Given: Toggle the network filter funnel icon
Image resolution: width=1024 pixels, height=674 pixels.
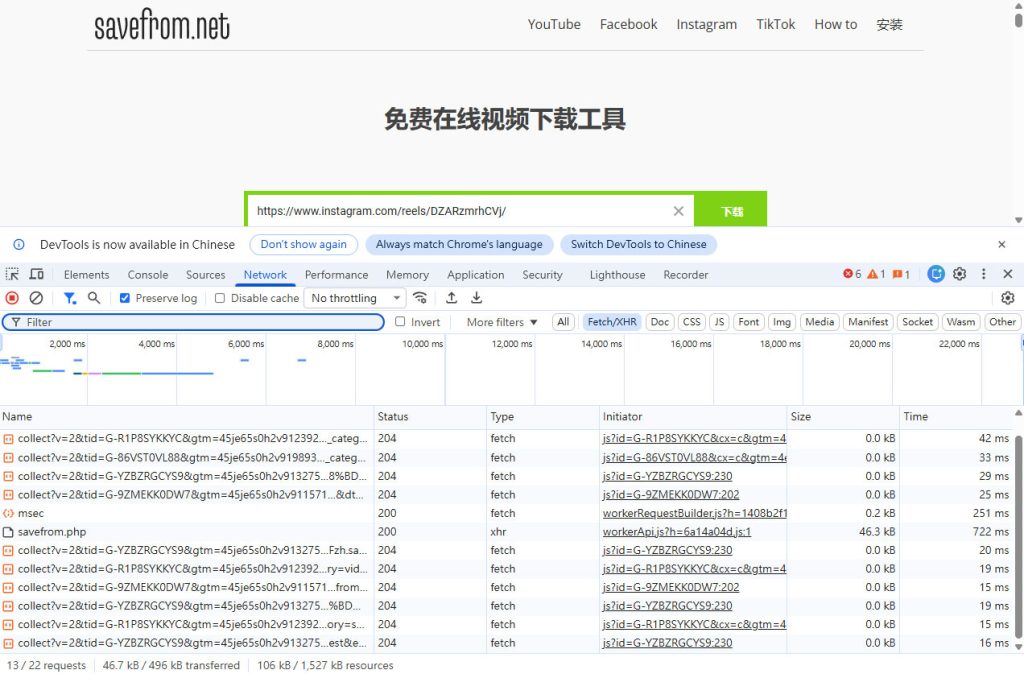Looking at the screenshot, I should (69, 298).
